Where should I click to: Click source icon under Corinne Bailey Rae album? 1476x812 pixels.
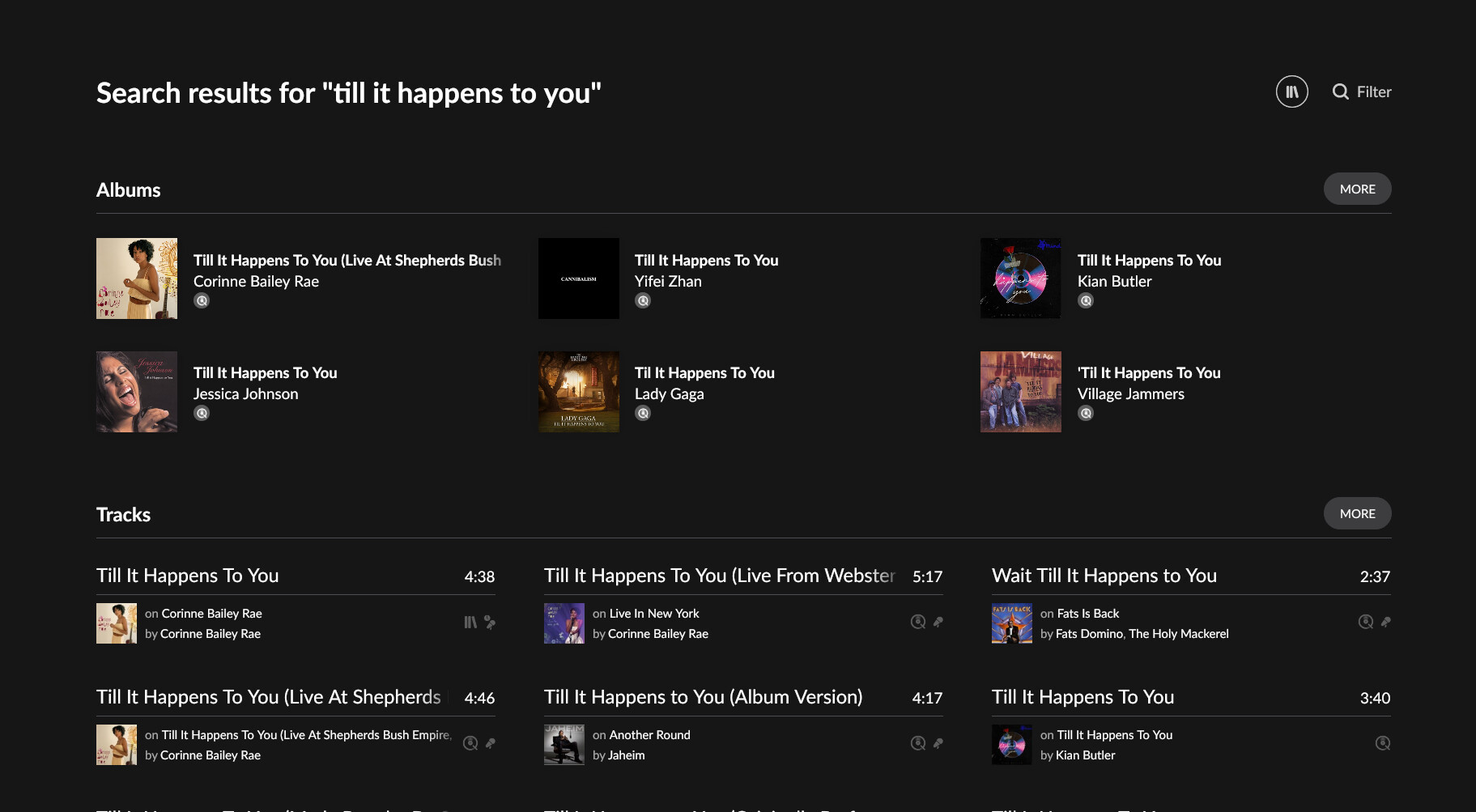tap(202, 300)
